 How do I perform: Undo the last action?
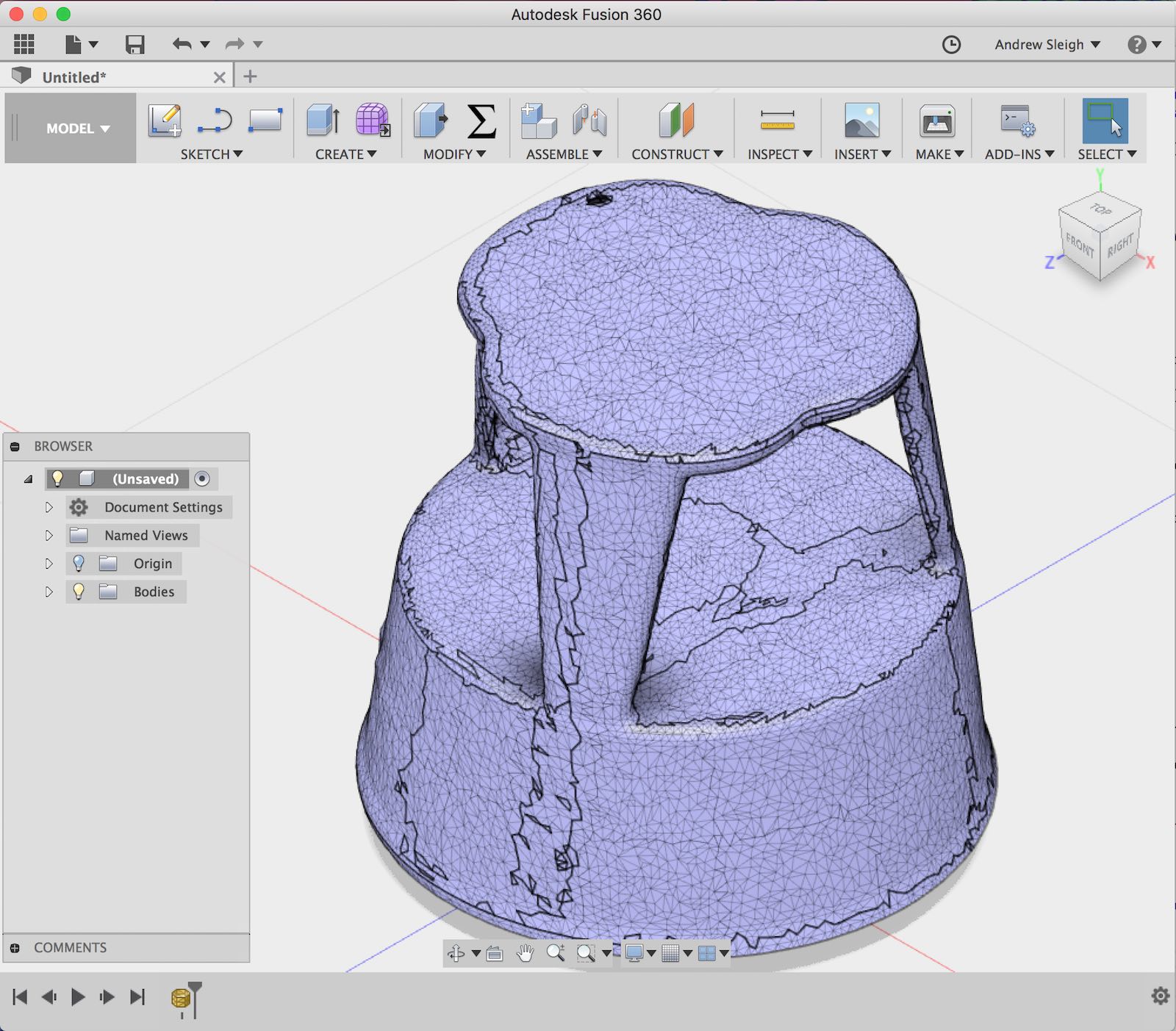[182, 44]
